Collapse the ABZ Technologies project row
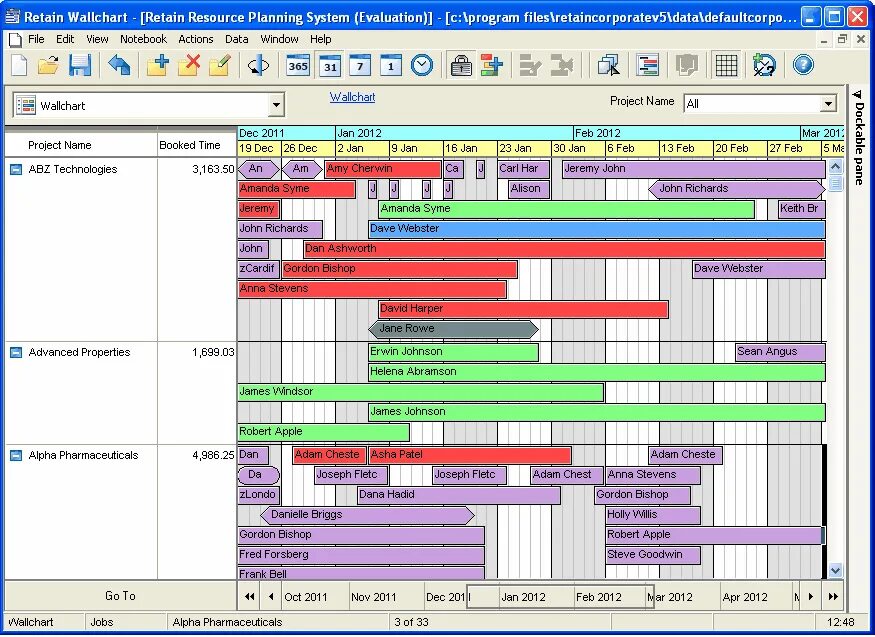 [x=16, y=170]
